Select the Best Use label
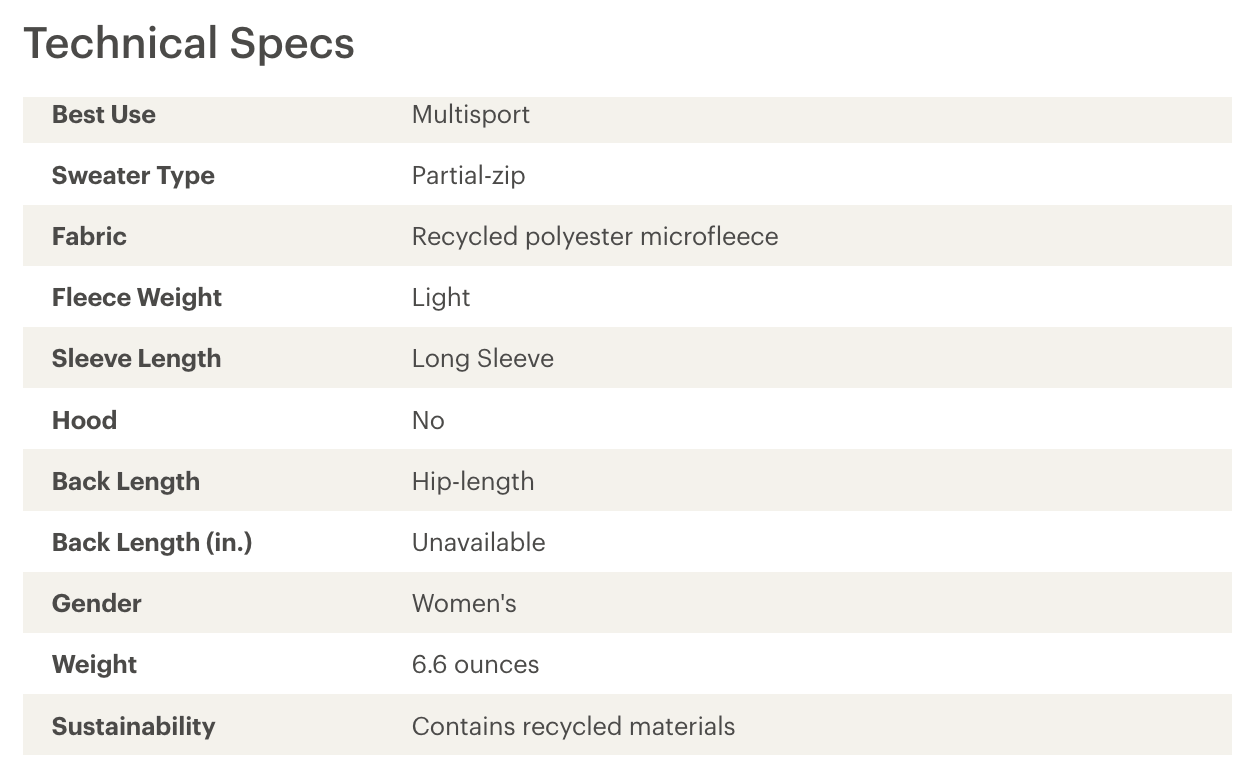 pyautogui.click(x=104, y=114)
